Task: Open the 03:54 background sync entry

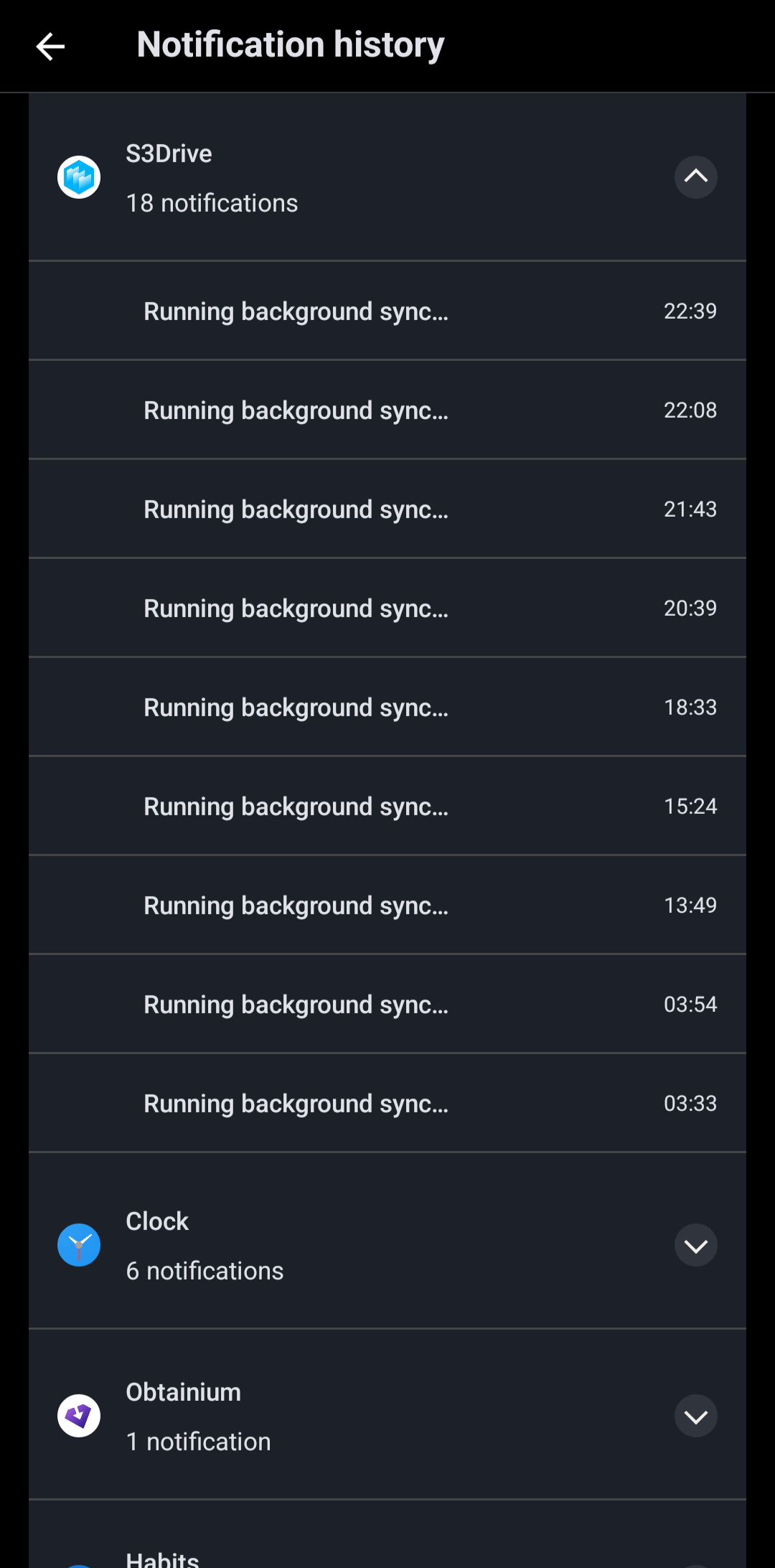Action: (x=387, y=1005)
